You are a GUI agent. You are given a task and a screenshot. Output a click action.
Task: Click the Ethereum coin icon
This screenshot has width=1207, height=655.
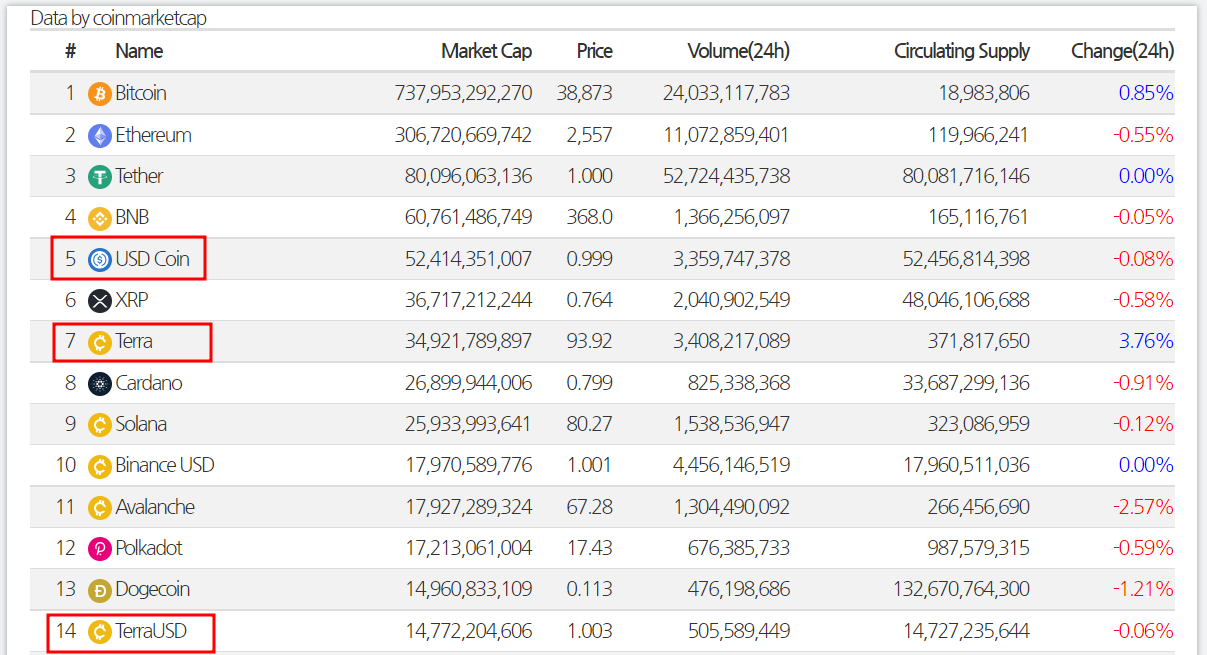tap(100, 135)
